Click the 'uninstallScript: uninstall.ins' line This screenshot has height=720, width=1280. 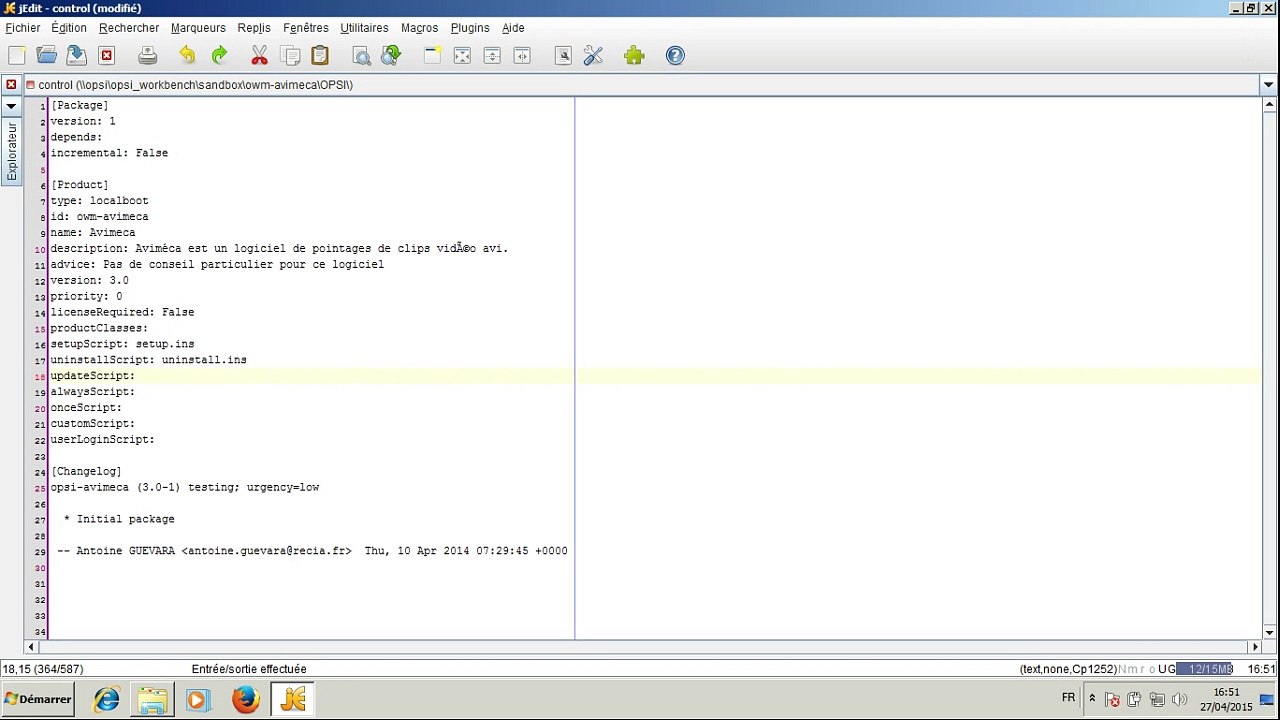[x=148, y=360]
